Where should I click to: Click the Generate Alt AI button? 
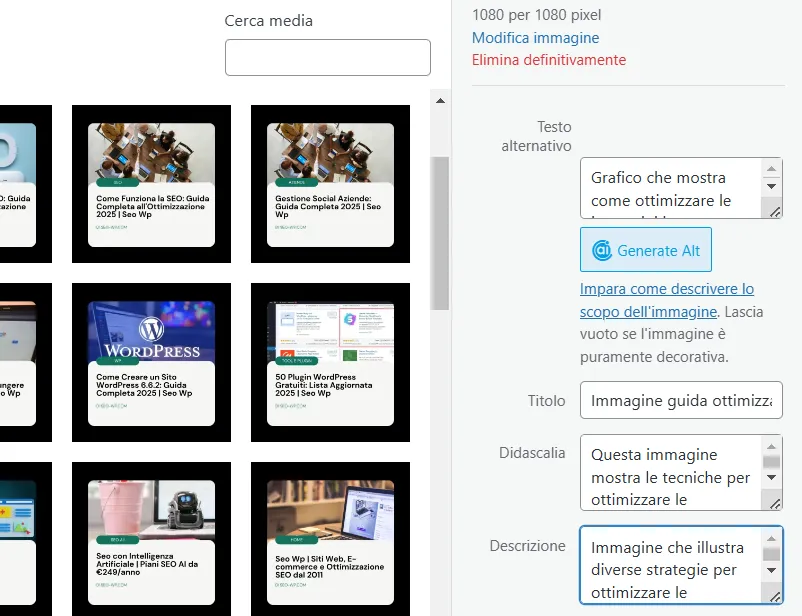click(x=645, y=250)
